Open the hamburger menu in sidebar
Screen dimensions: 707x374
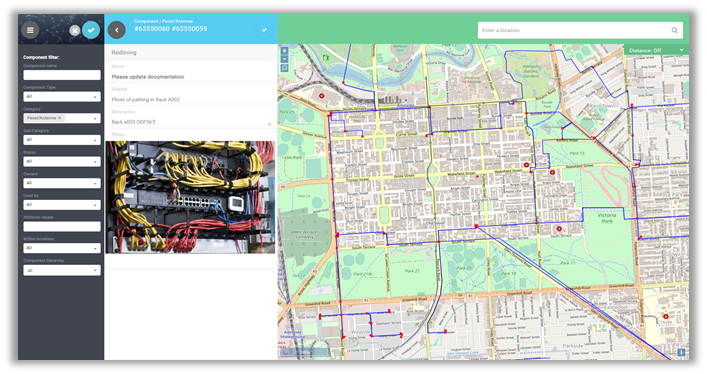pos(30,30)
